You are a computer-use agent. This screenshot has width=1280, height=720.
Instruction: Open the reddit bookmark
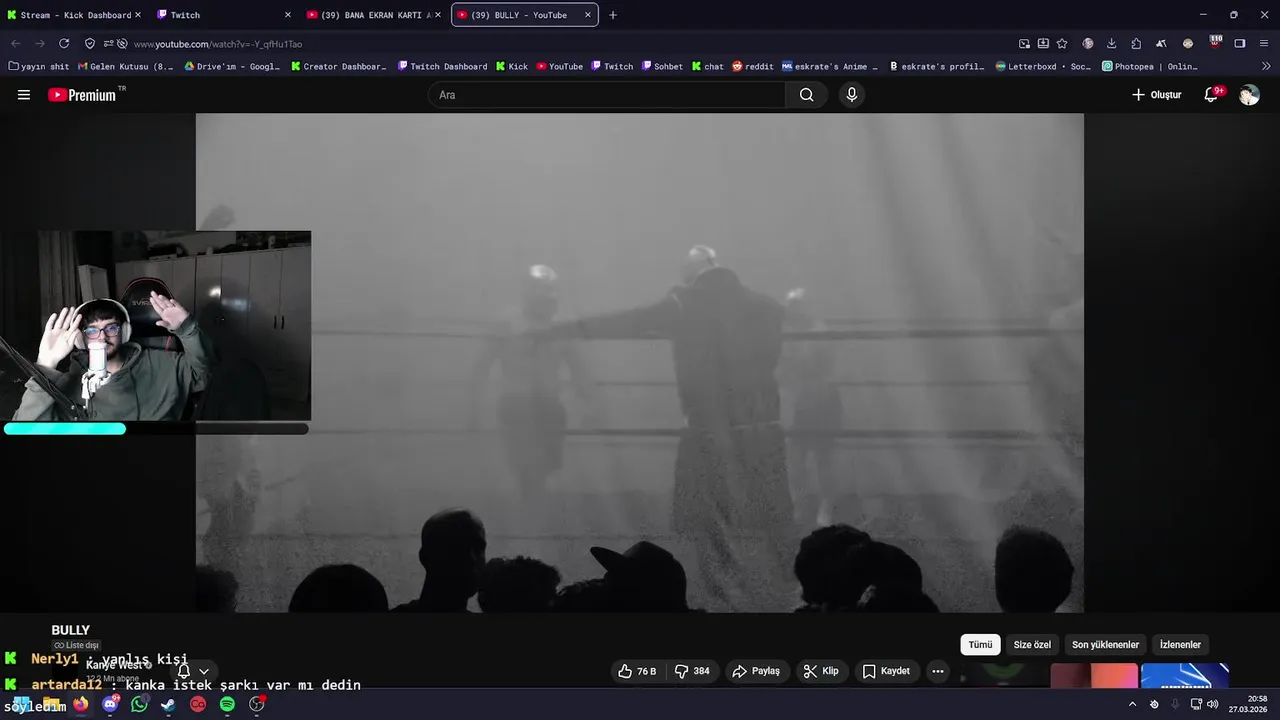[753, 66]
